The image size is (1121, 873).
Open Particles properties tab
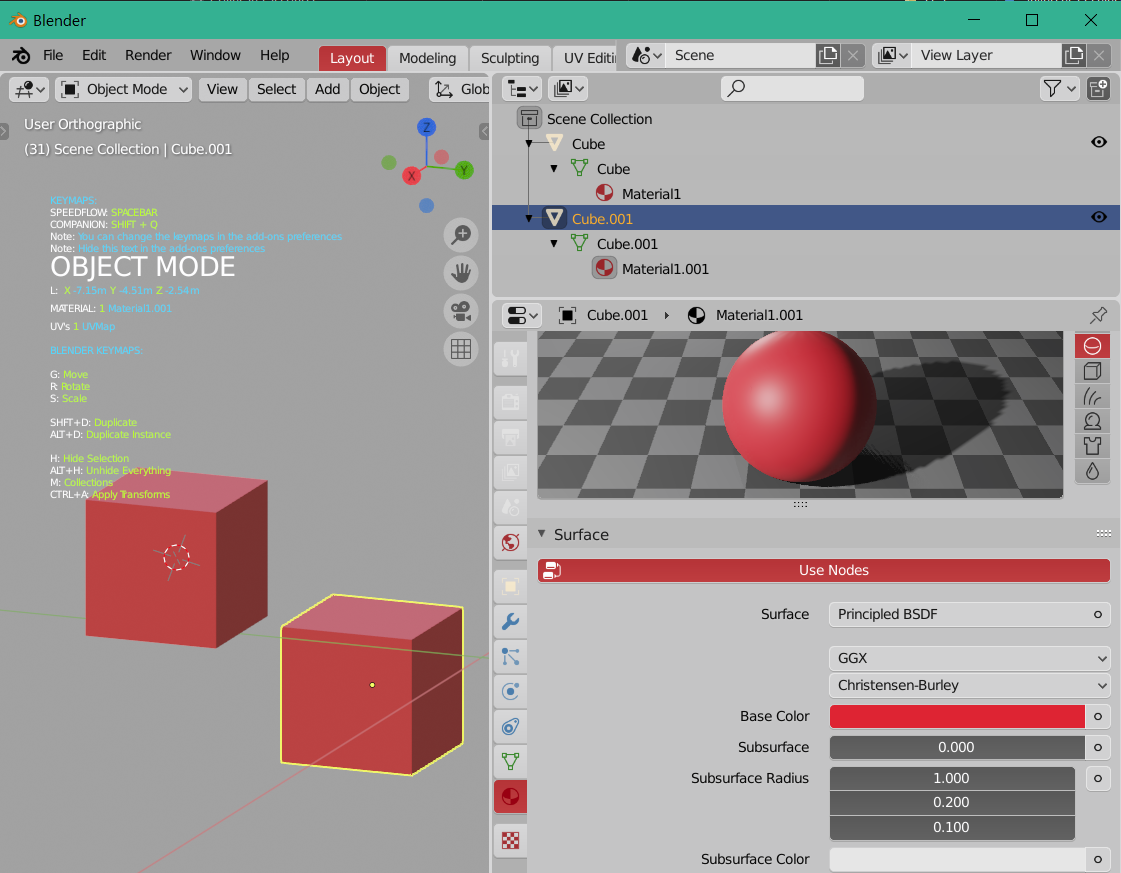click(510, 656)
